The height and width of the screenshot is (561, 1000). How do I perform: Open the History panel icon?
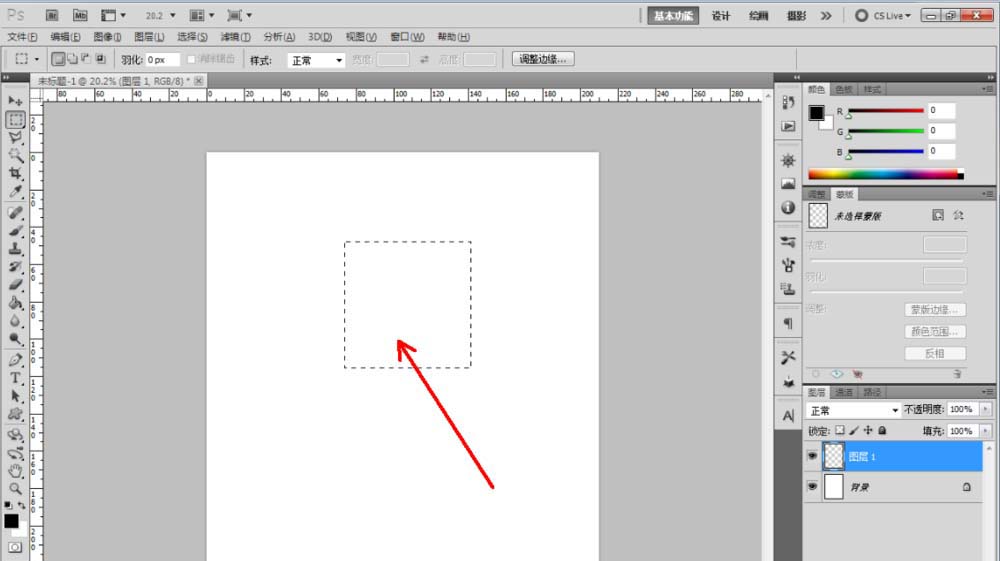tap(788, 103)
